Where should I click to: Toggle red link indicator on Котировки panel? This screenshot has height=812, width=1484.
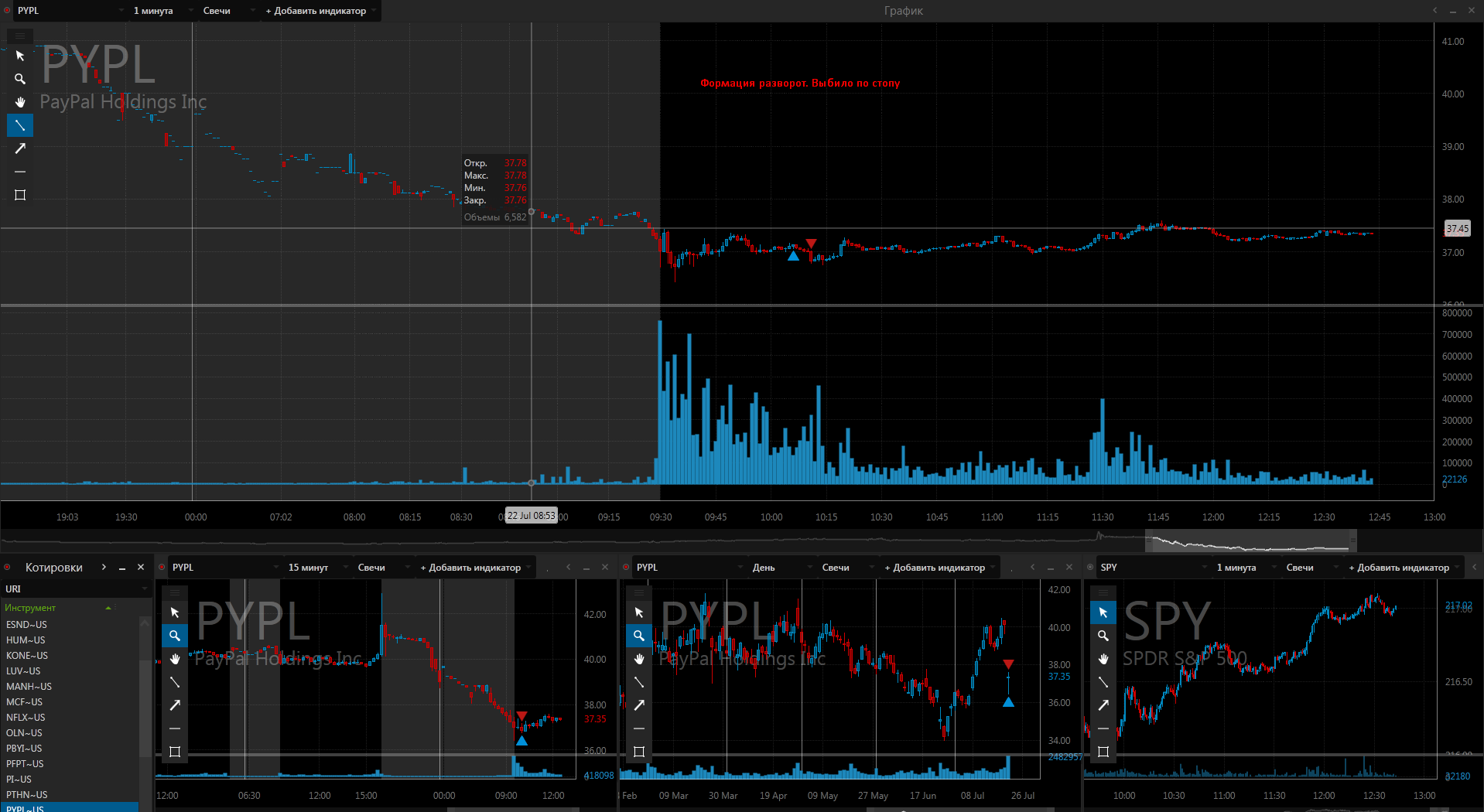click(7, 568)
